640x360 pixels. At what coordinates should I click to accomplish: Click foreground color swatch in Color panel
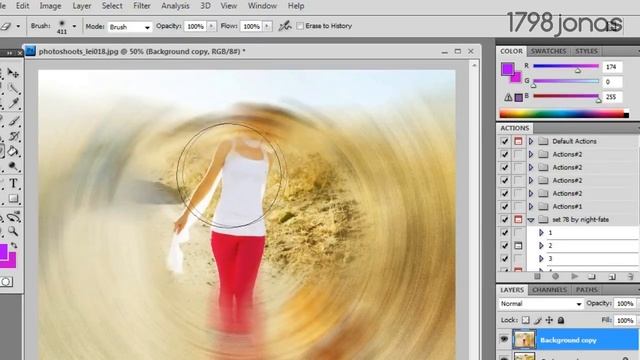tap(507, 69)
